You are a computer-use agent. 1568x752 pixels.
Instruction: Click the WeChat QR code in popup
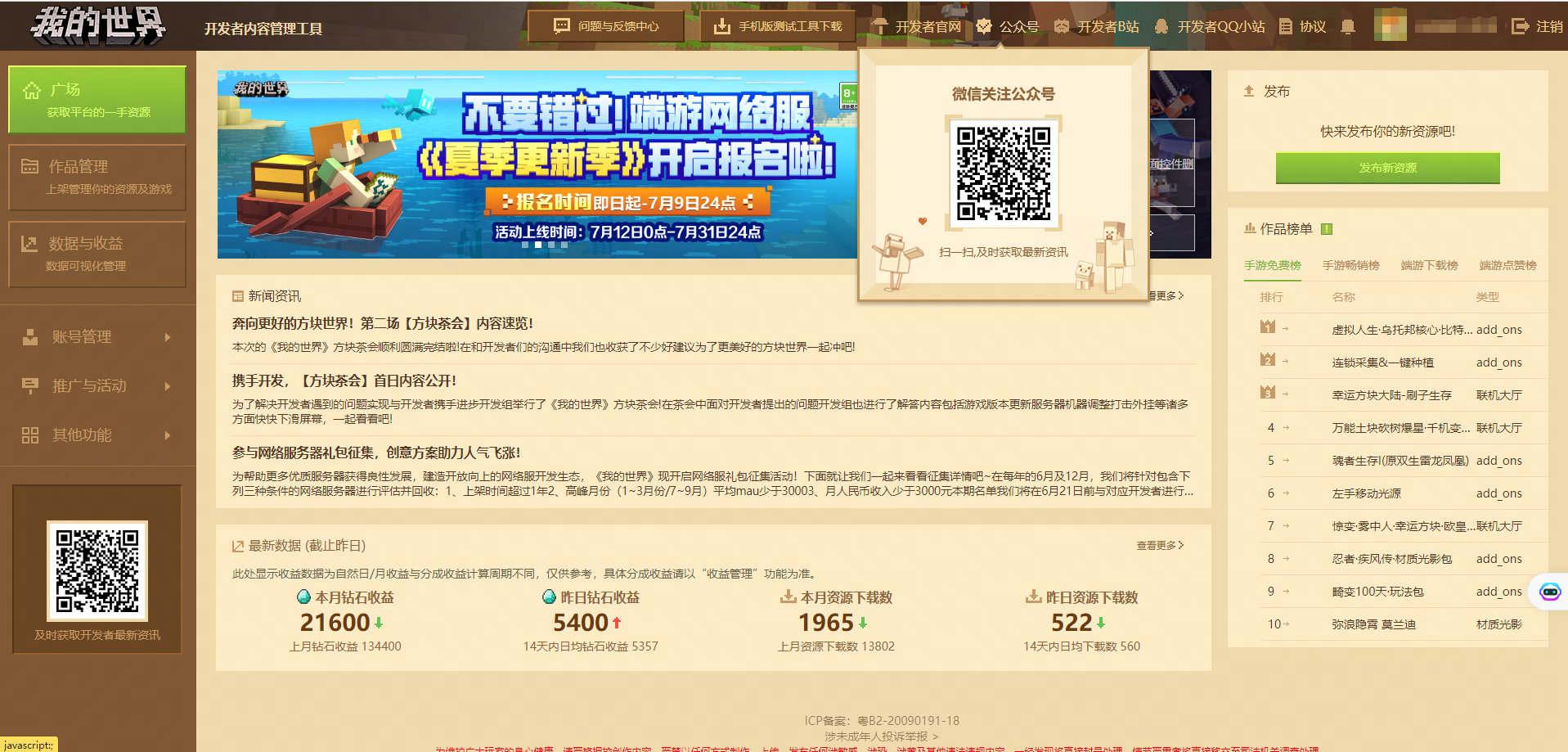pos(1004,173)
